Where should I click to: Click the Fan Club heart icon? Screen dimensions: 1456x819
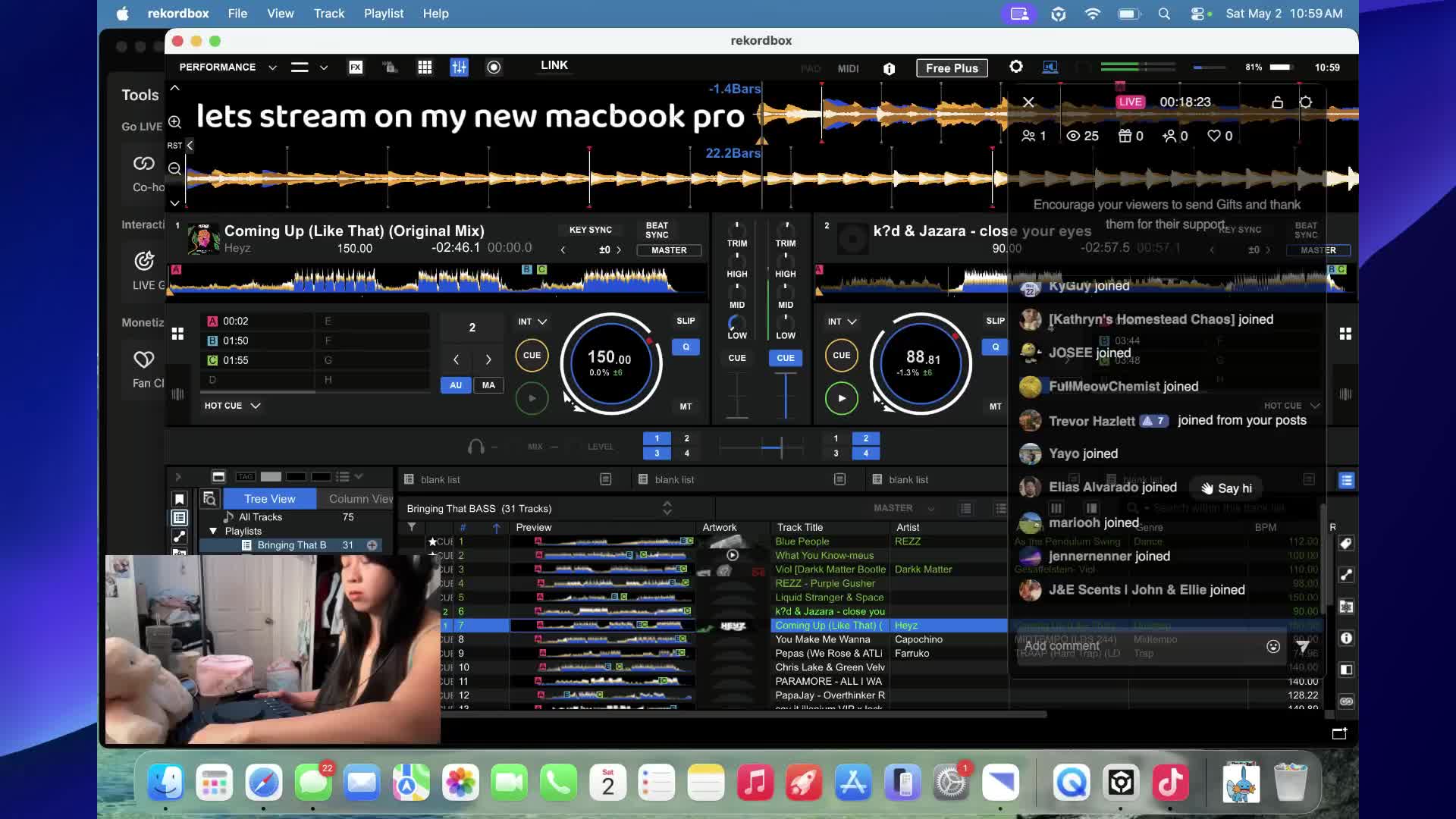click(x=144, y=359)
